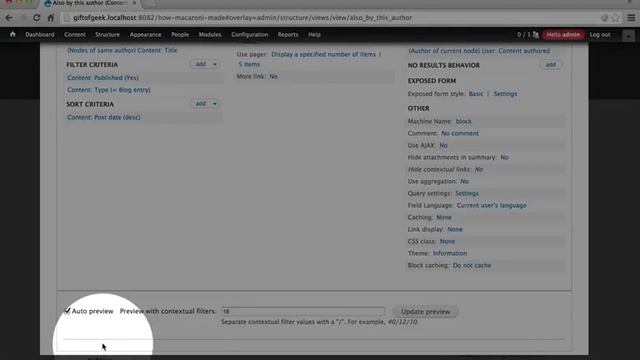
Task: Click No comment link
Action: 460,133
